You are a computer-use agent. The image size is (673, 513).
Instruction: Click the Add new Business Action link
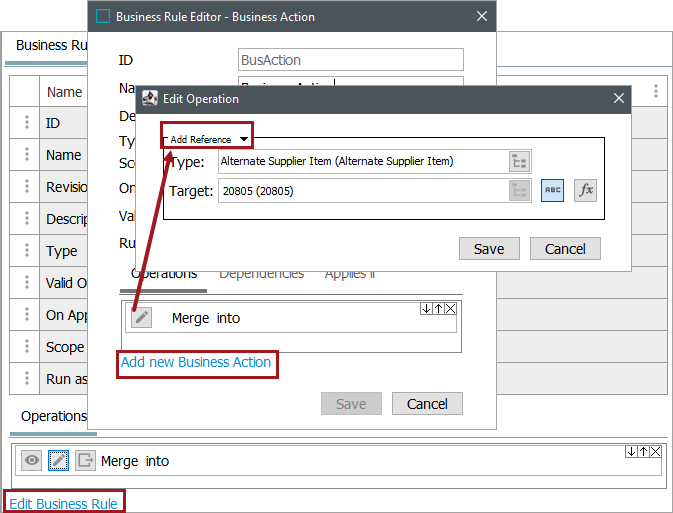[196, 362]
